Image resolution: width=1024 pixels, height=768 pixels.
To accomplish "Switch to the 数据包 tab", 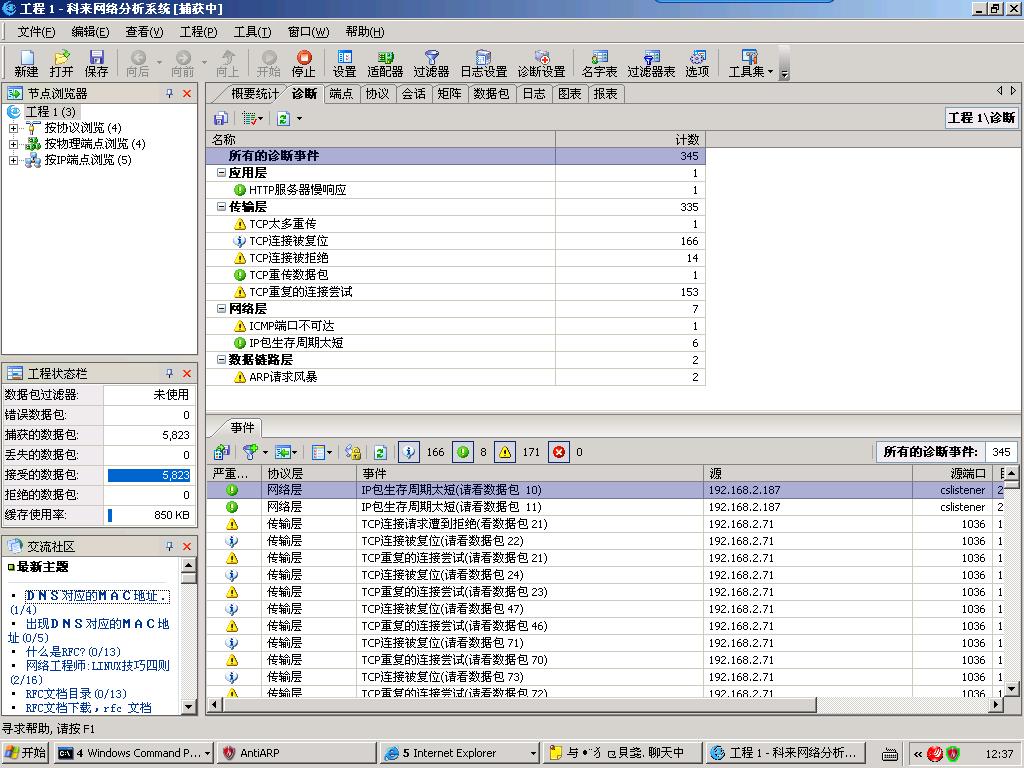I will coord(491,94).
